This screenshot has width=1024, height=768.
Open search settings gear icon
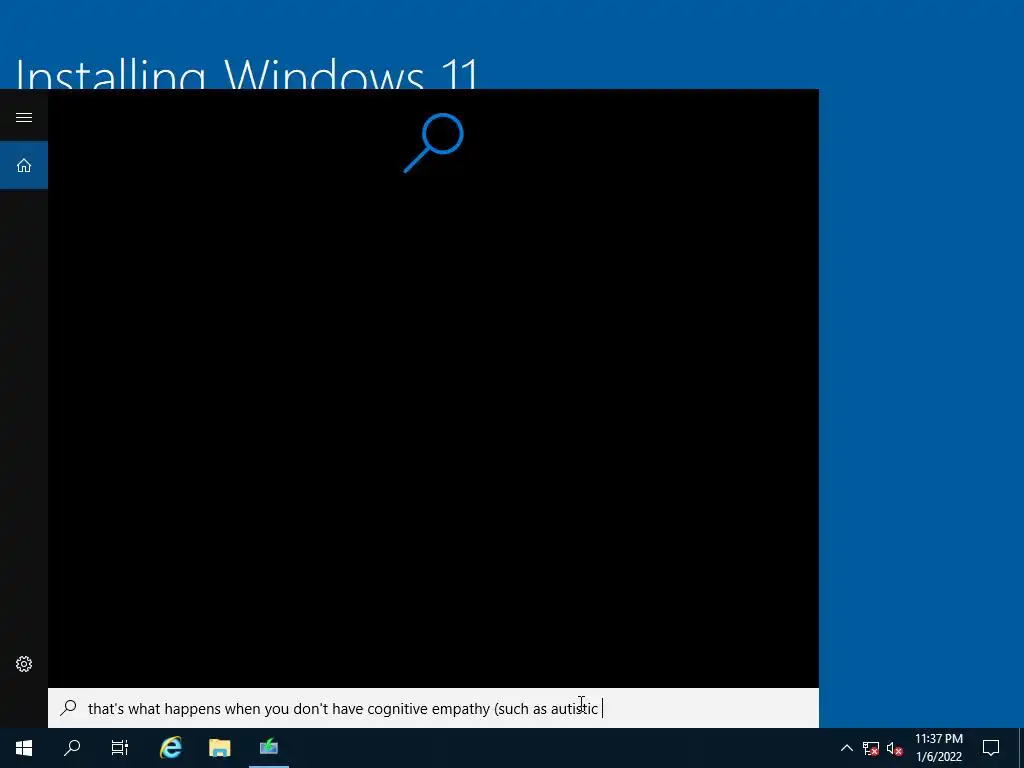pos(24,664)
